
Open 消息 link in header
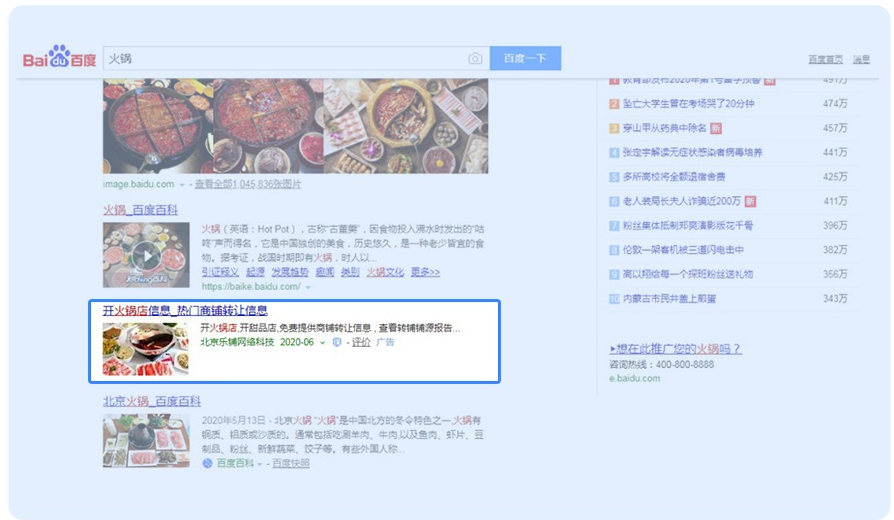click(861, 59)
